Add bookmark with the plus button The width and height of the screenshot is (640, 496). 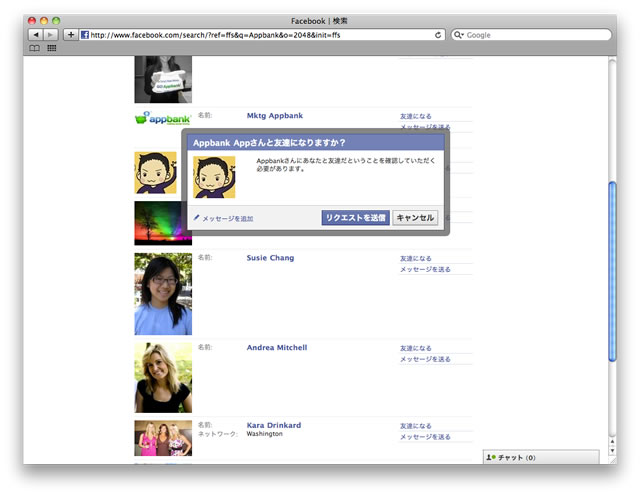(71, 35)
